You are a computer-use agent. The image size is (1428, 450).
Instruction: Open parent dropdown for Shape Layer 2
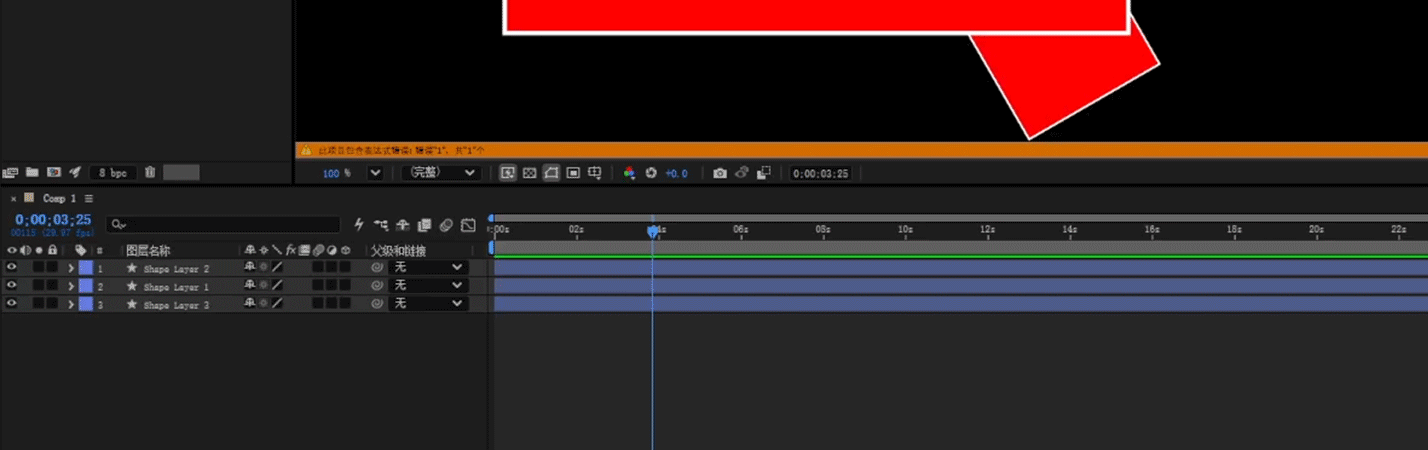tap(428, 268)
